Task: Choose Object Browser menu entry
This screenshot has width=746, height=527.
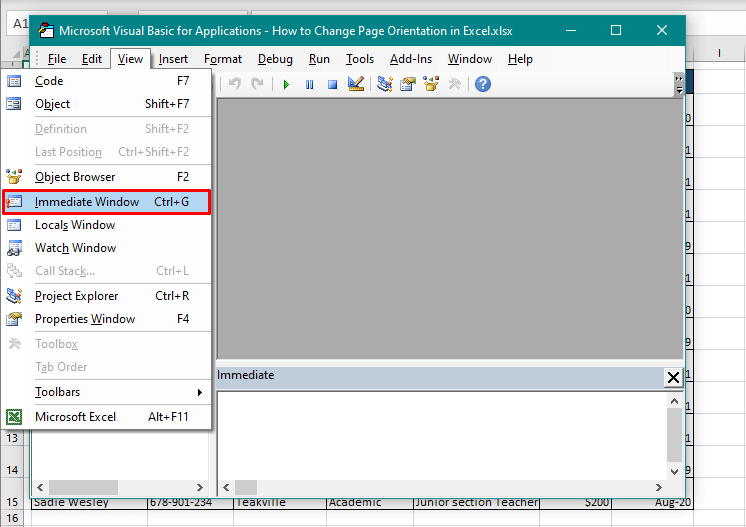Action: point(107,177)
